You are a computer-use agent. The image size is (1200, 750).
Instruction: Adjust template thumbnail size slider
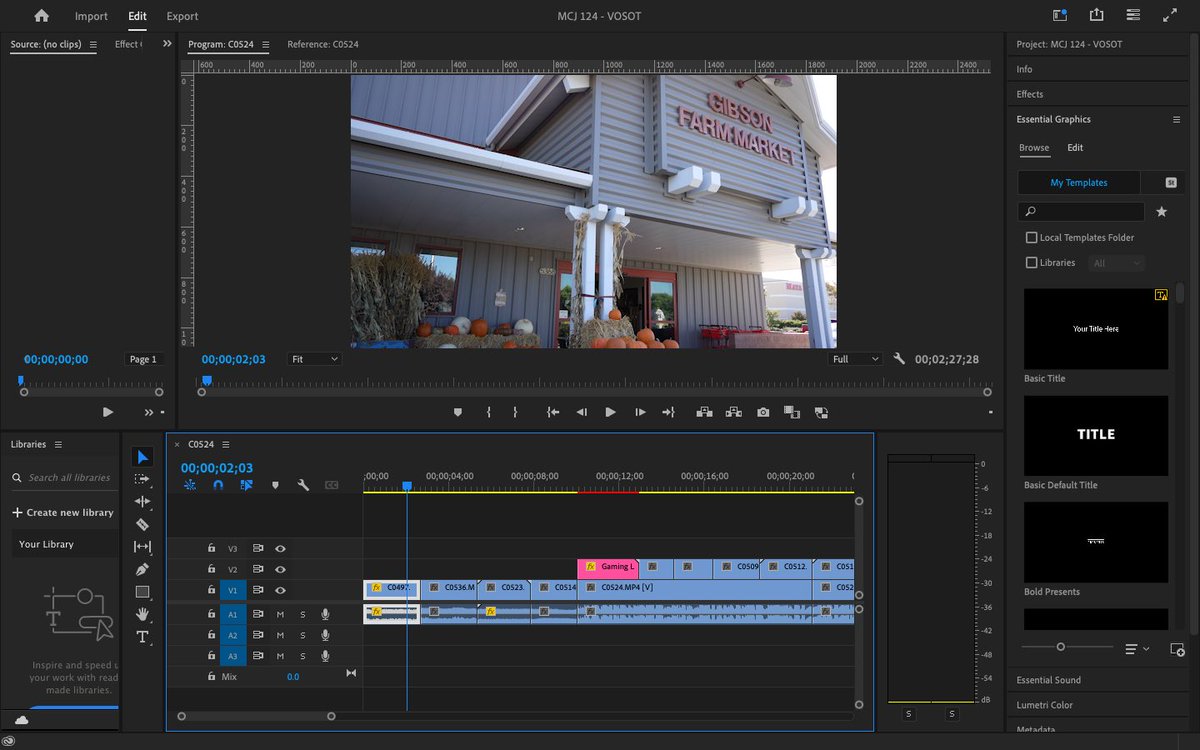(x=1061, y=647)
